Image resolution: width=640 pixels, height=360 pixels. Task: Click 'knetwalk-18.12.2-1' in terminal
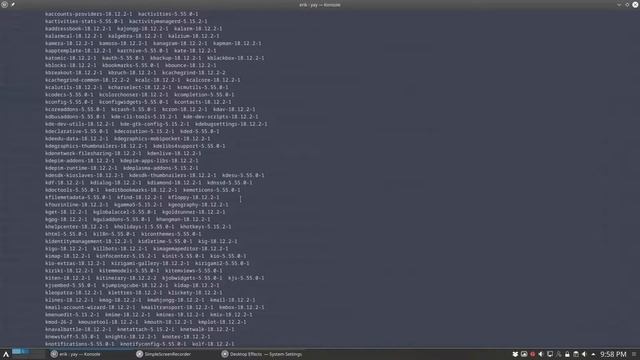[x=207, y=329]
